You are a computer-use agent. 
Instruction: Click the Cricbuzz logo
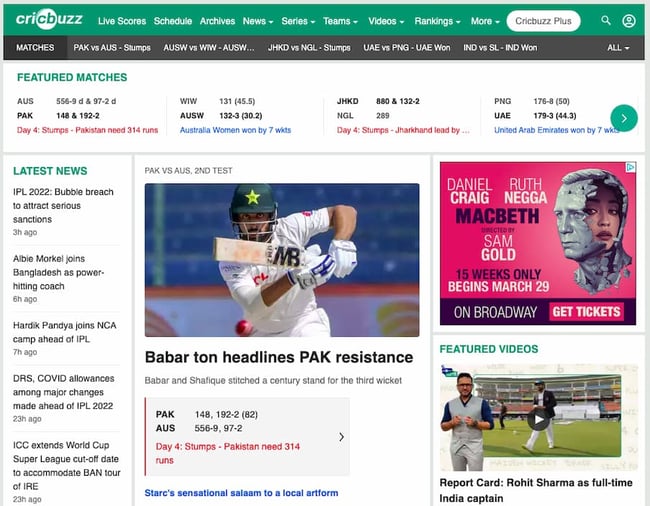(x=49, y=19)
